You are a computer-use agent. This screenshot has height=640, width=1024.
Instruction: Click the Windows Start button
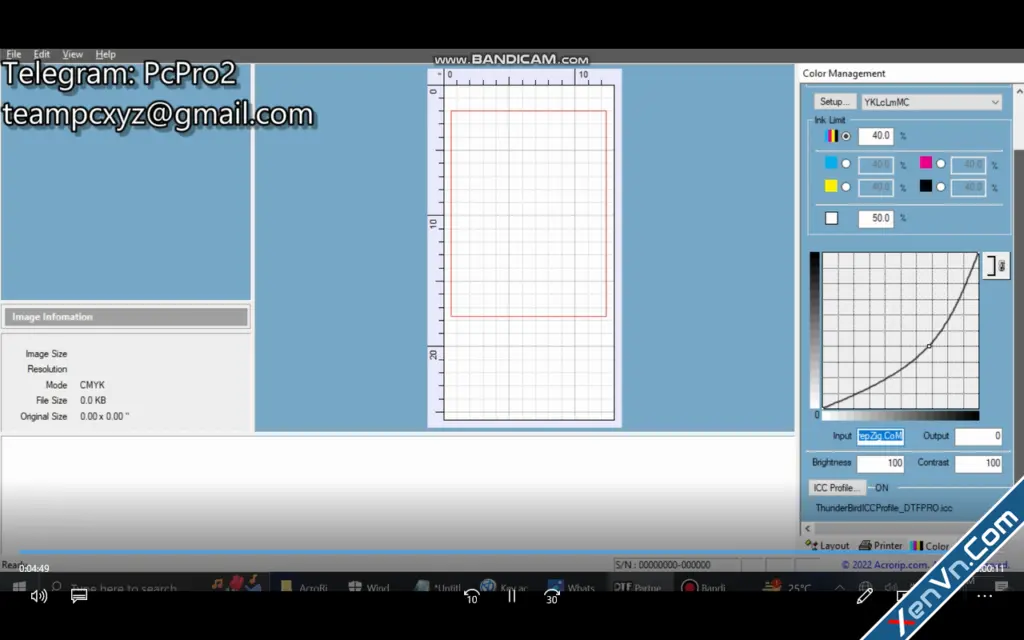click(19, 587)
